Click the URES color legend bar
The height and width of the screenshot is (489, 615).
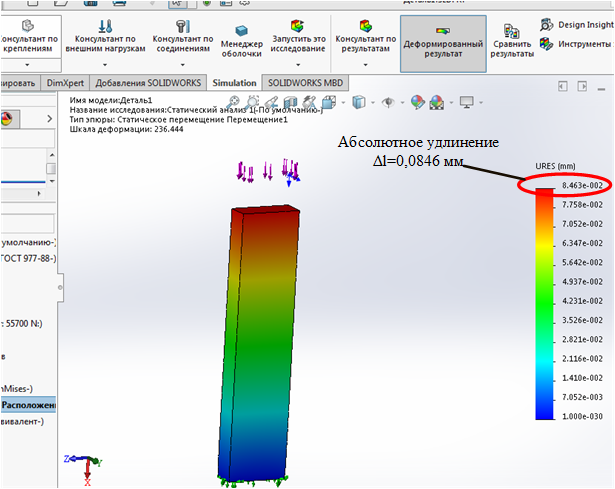[546, 300]
